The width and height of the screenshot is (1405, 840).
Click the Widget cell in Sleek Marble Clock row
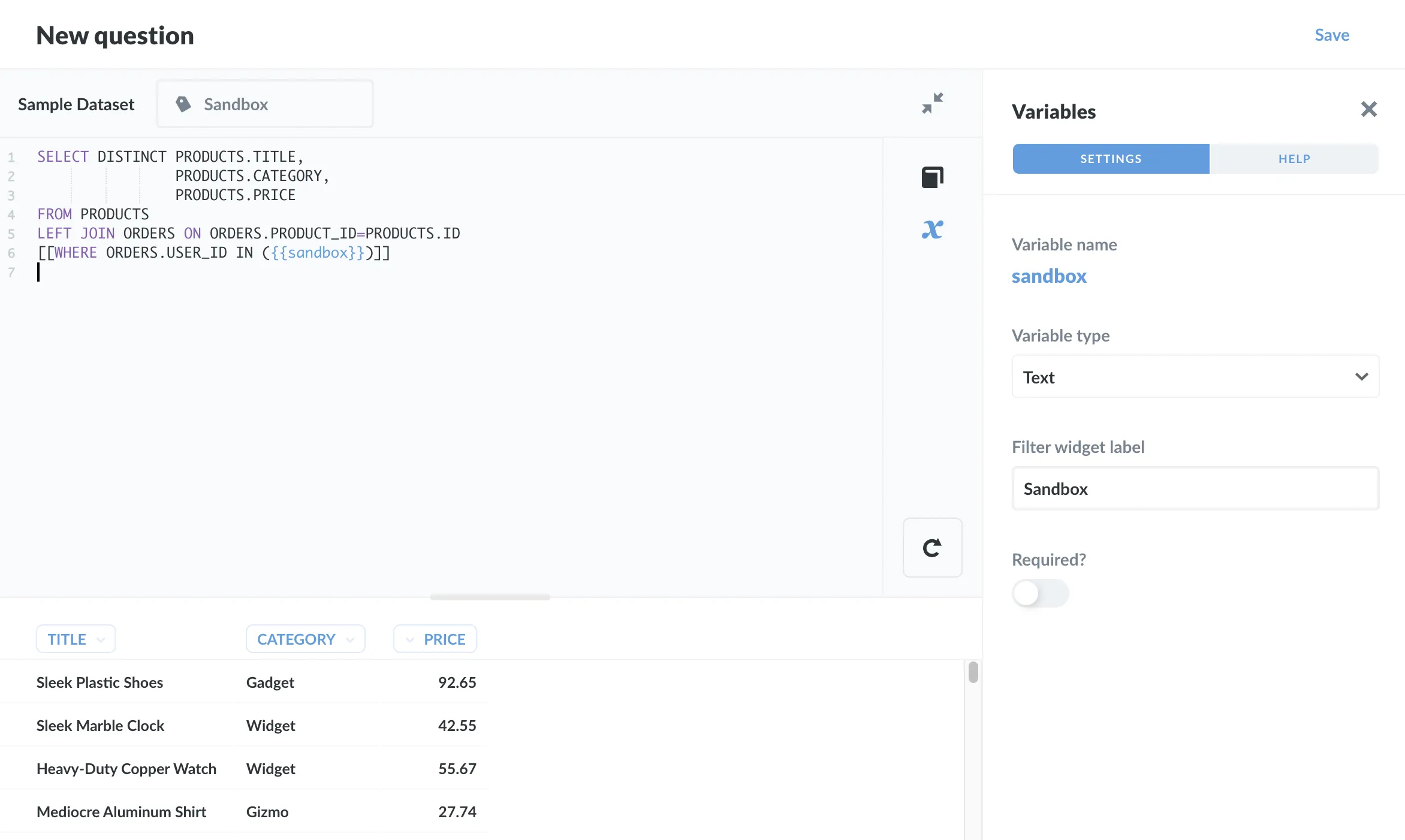[x=270, y=726]
